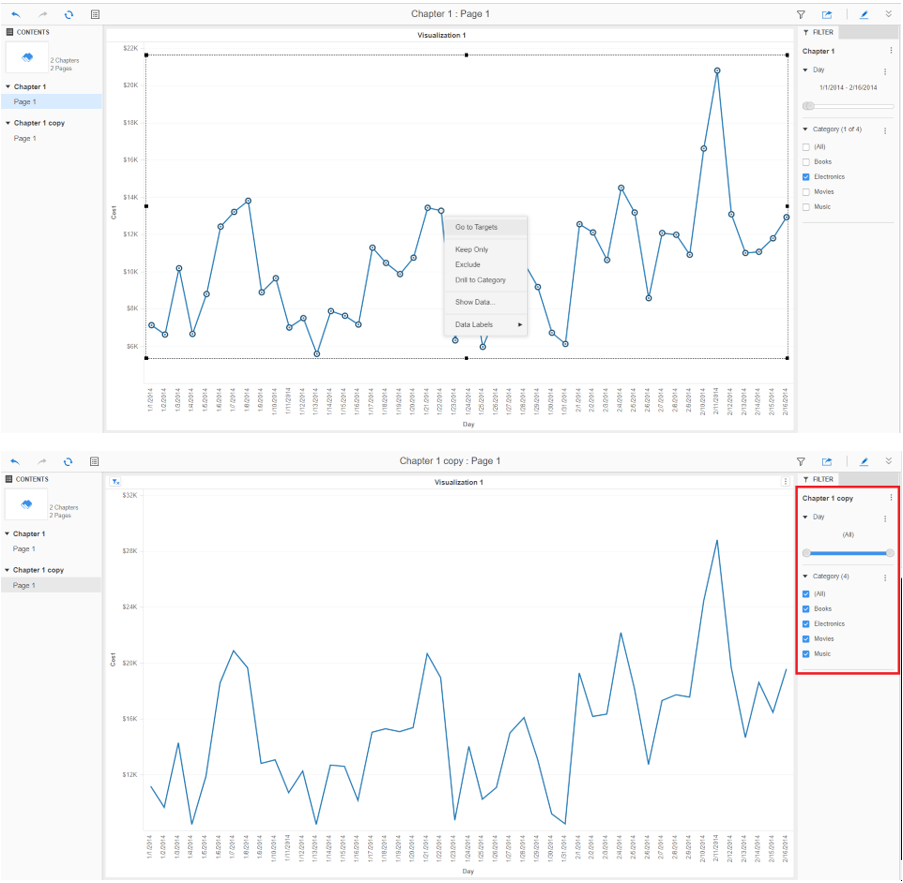Select Show Data from the context menu

(474, 302)
